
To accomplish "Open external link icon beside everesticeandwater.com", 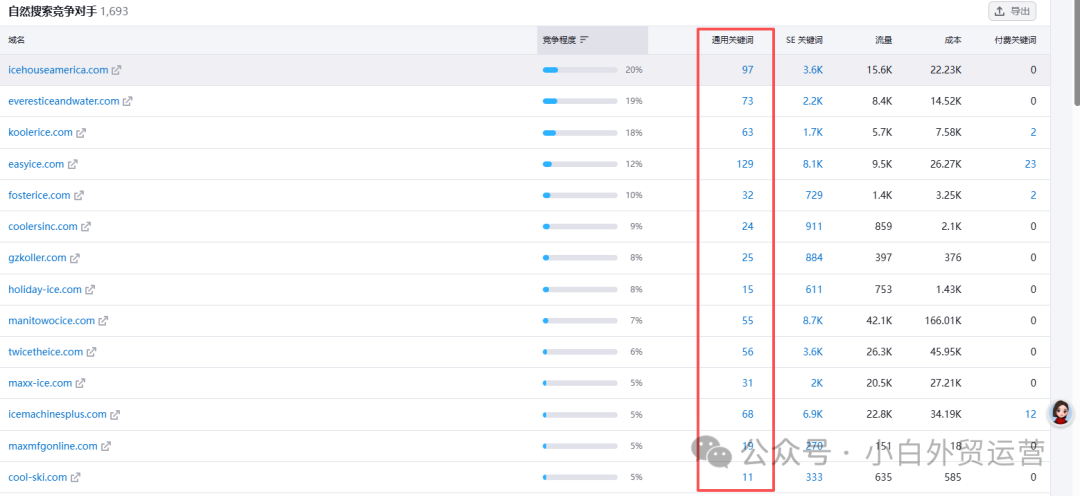I will click(x=127, y=101).
